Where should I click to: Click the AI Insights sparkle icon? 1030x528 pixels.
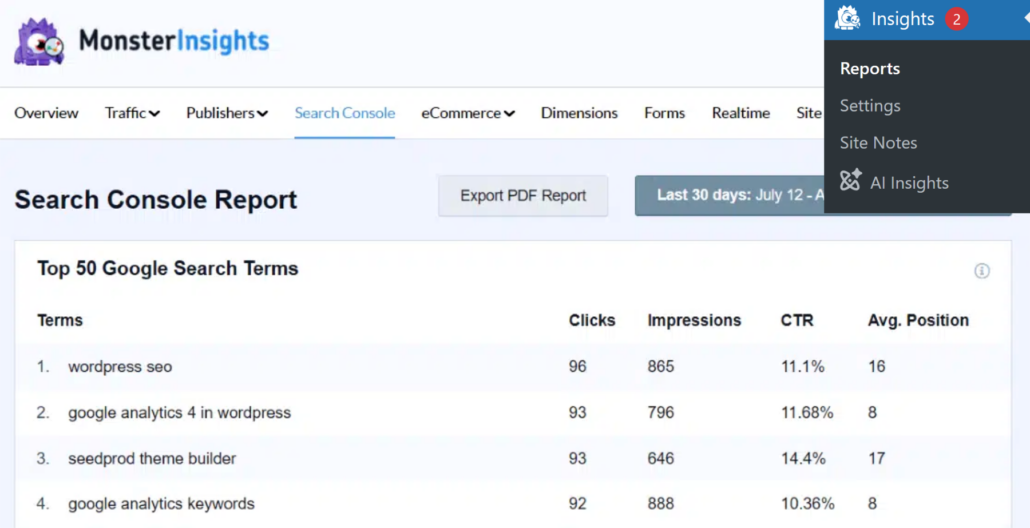(x=851, y=181)
